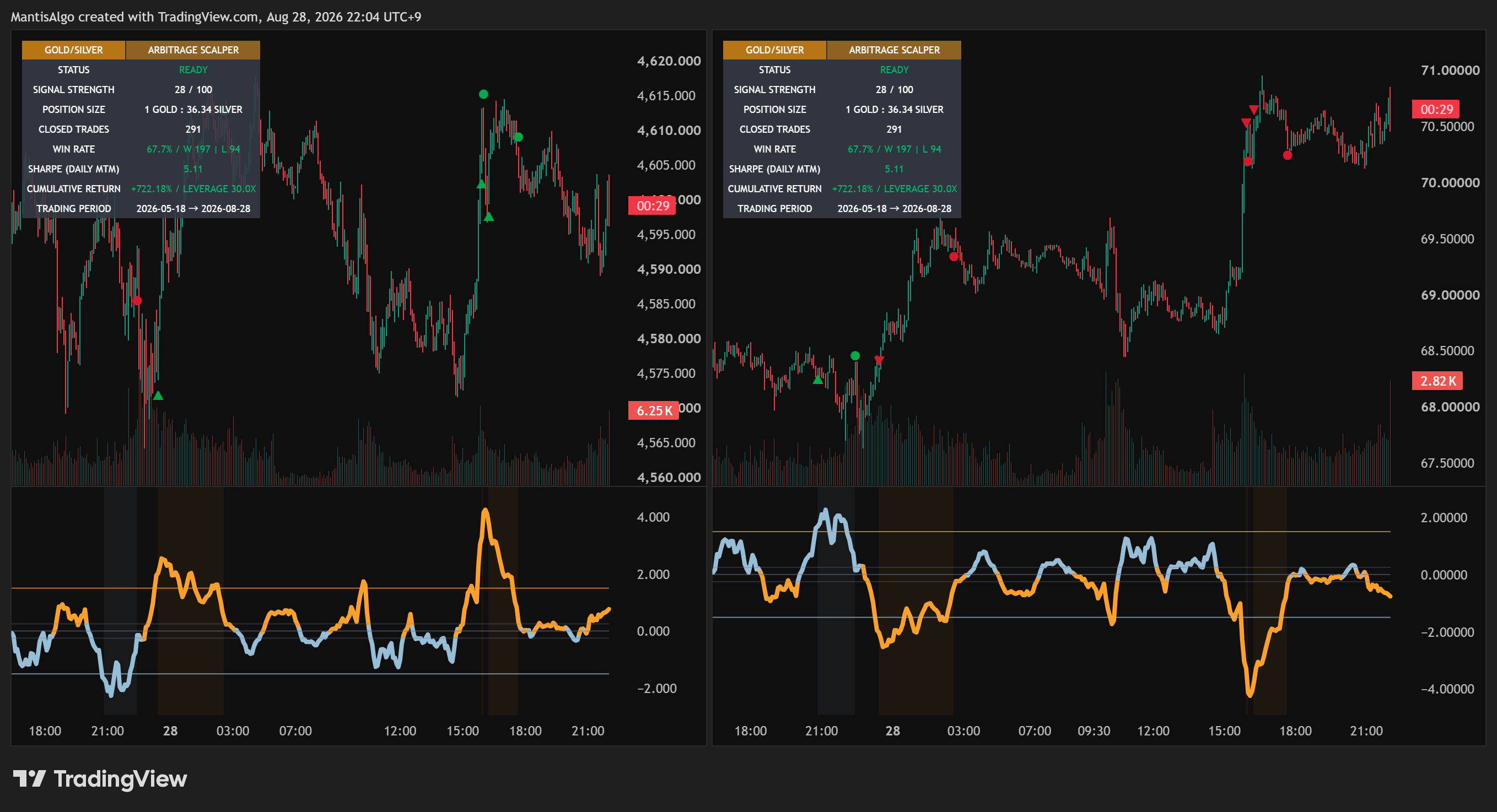Click the GOLD/SILVER header in the left chart's table

click(x=74, y=50)
